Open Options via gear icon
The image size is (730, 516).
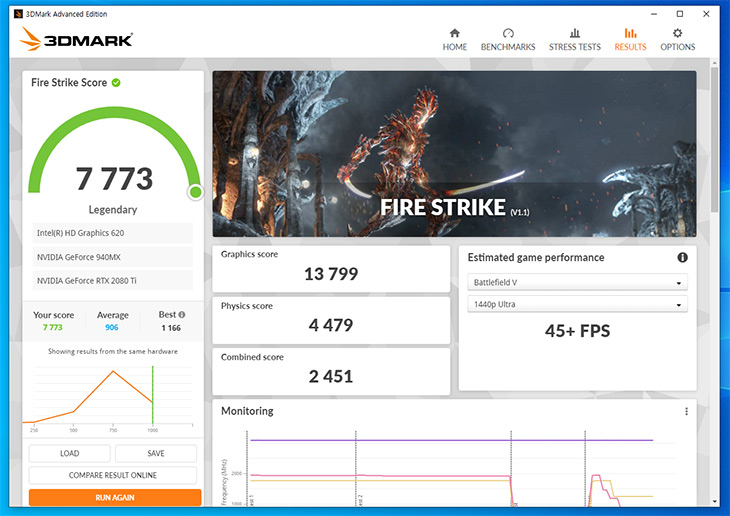coord(677,33)
